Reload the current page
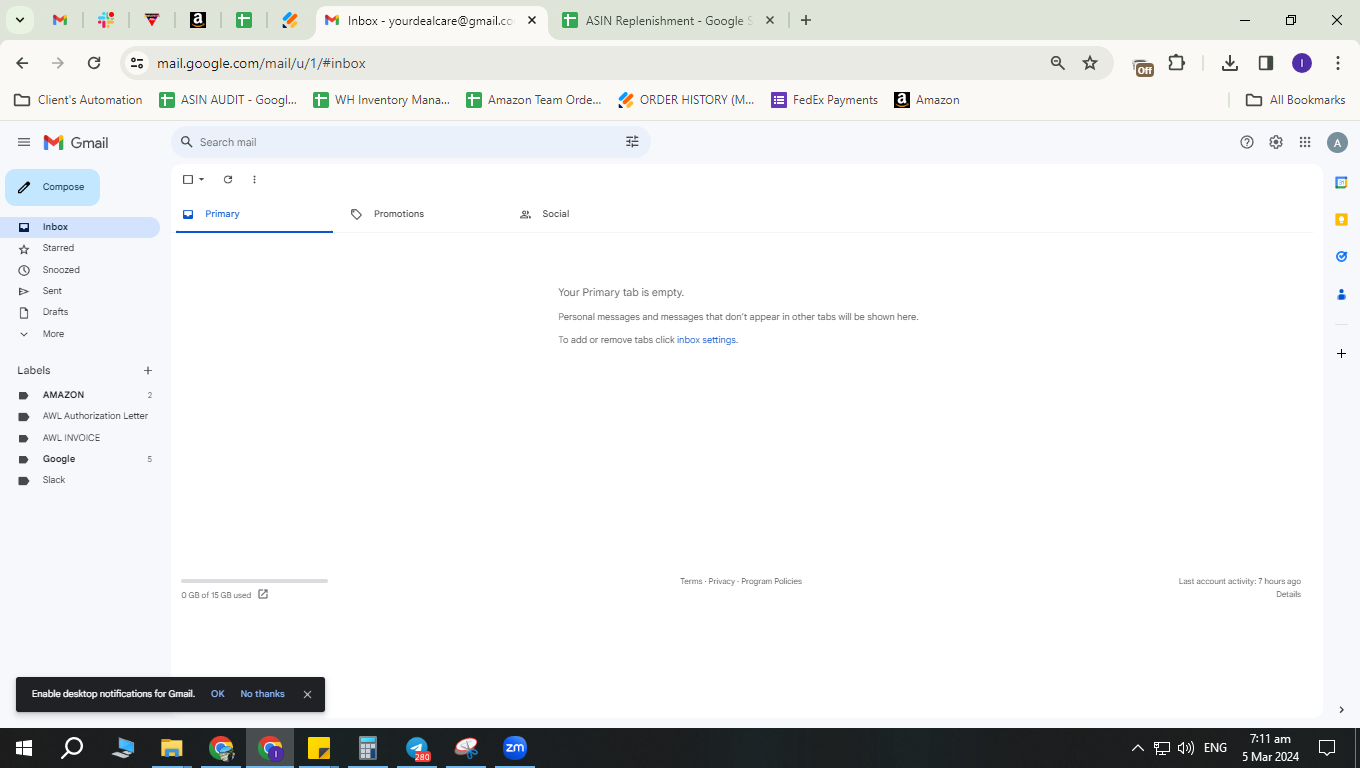 click(x=94, y=63)
